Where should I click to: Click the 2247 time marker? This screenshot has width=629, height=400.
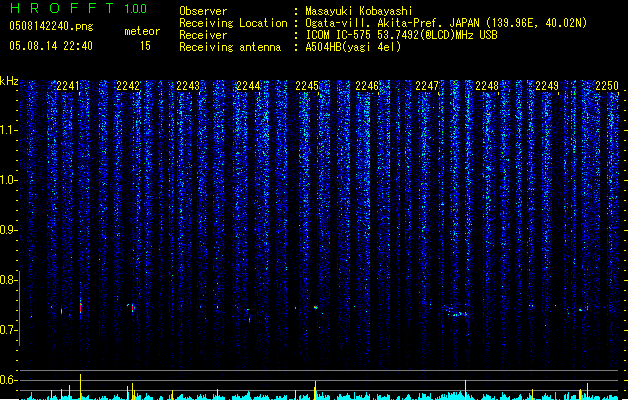pos(427,86)
